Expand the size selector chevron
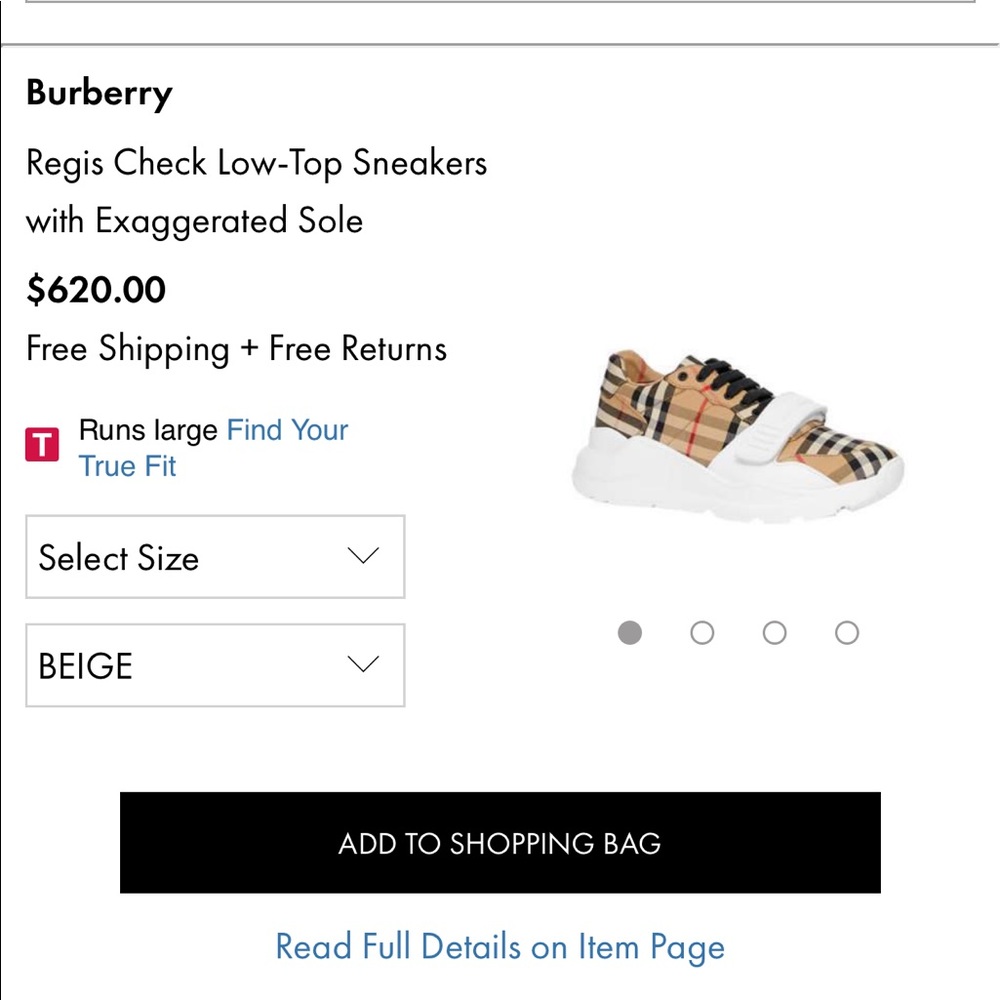This screenshot has height=1000, width=1000. [364, 557]
